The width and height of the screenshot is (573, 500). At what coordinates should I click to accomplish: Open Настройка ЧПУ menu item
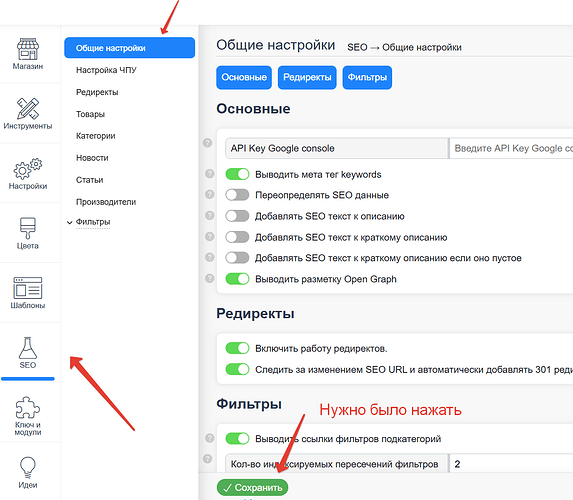pyautogui.click(x=106, y=70)
